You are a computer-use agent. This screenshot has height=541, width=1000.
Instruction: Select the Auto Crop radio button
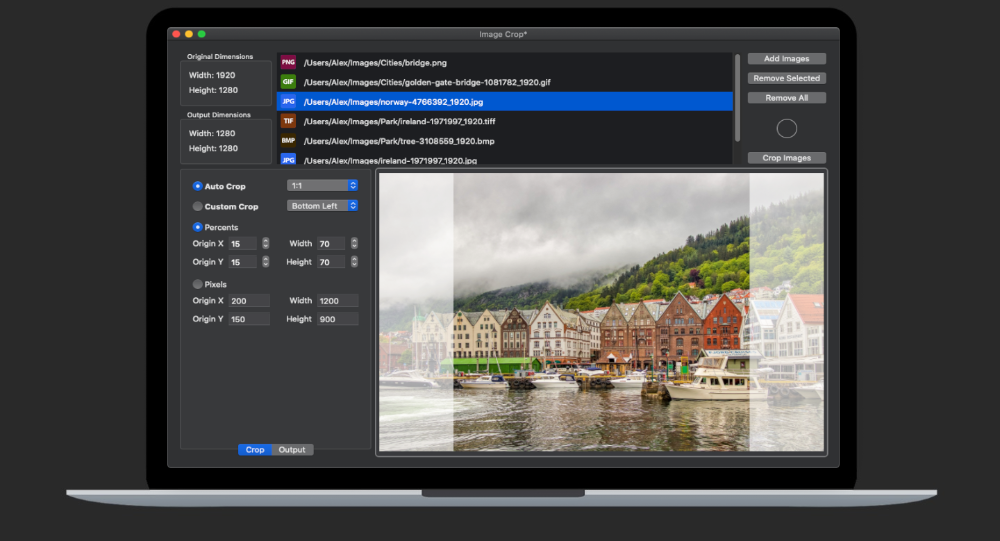click(x=198, y=186)
